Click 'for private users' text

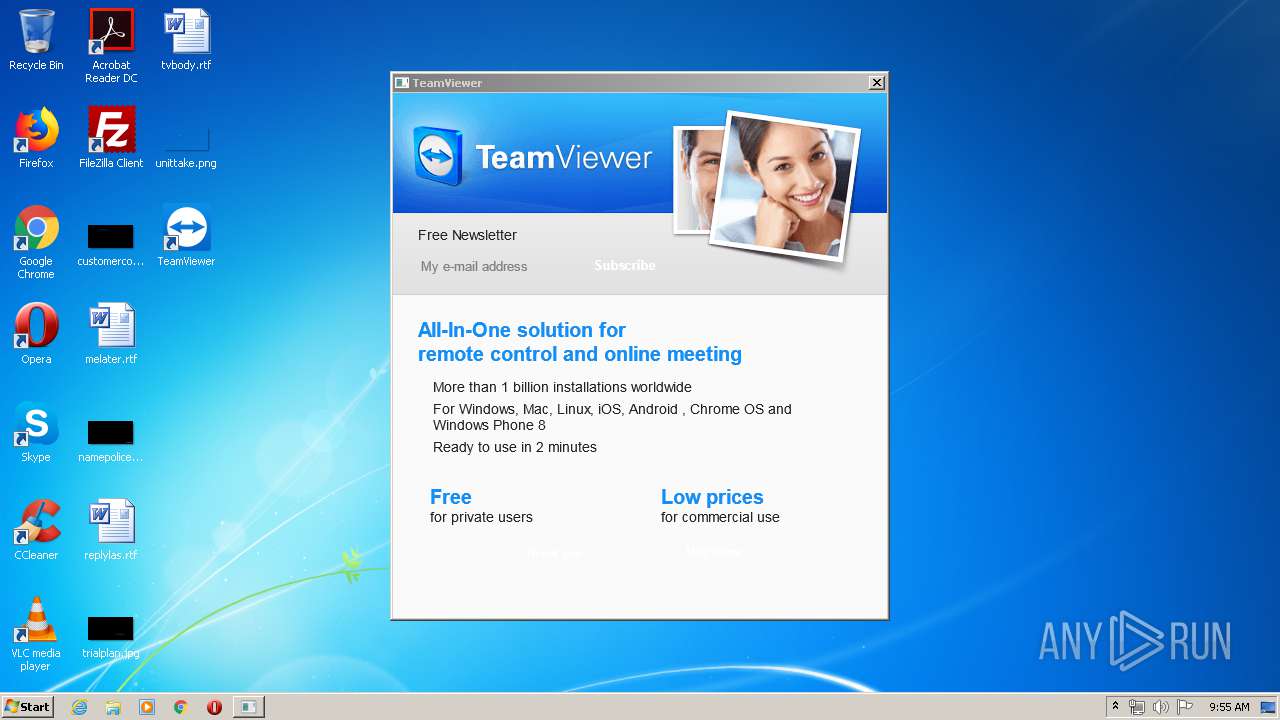(x=481, y=517)
